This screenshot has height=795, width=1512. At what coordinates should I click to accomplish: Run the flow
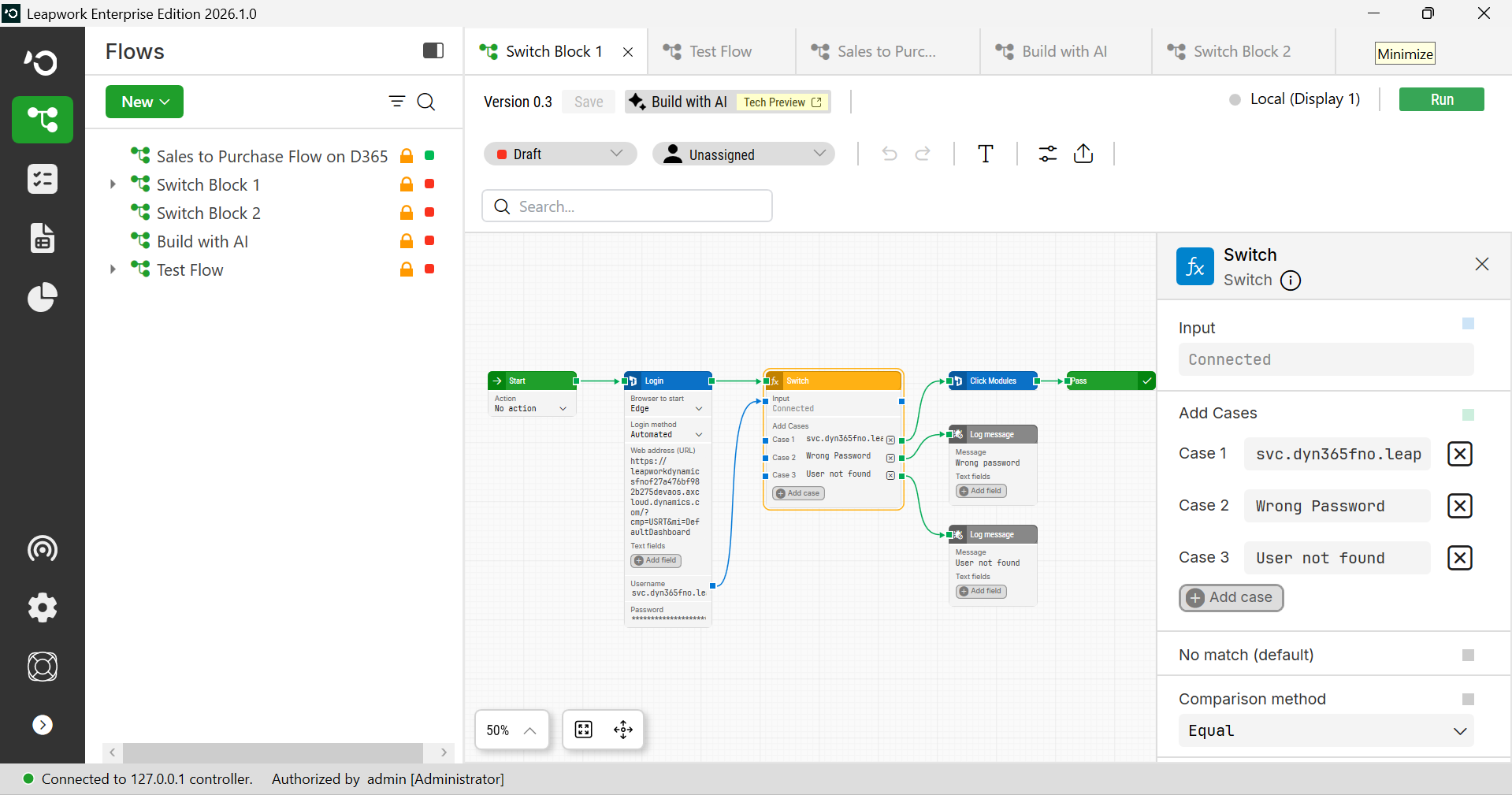pyautogui.click(x=1441, y=99)
